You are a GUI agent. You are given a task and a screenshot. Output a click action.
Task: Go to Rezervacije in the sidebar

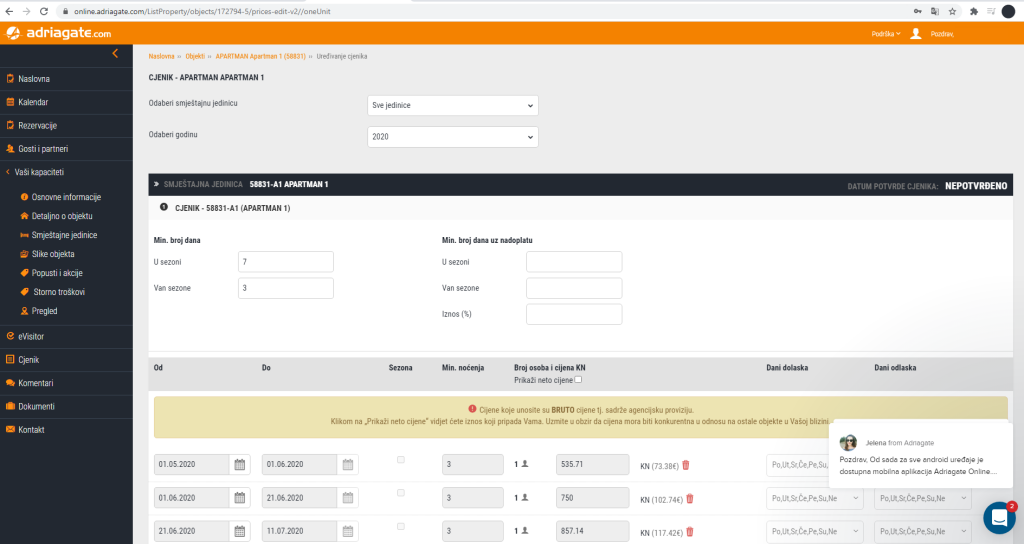tap(37, 125)
